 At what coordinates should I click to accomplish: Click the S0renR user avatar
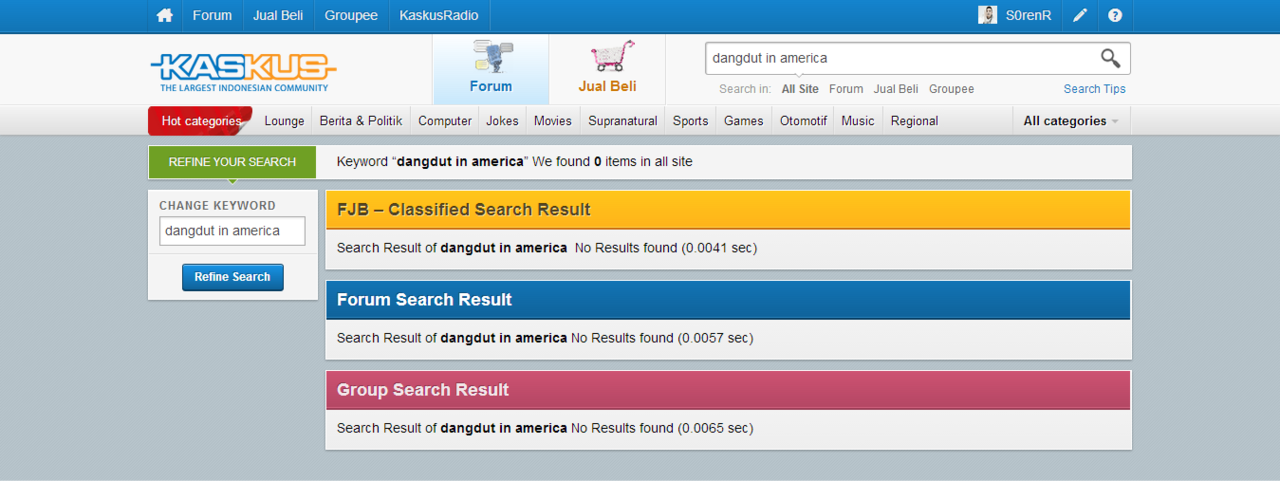point(988,15)
